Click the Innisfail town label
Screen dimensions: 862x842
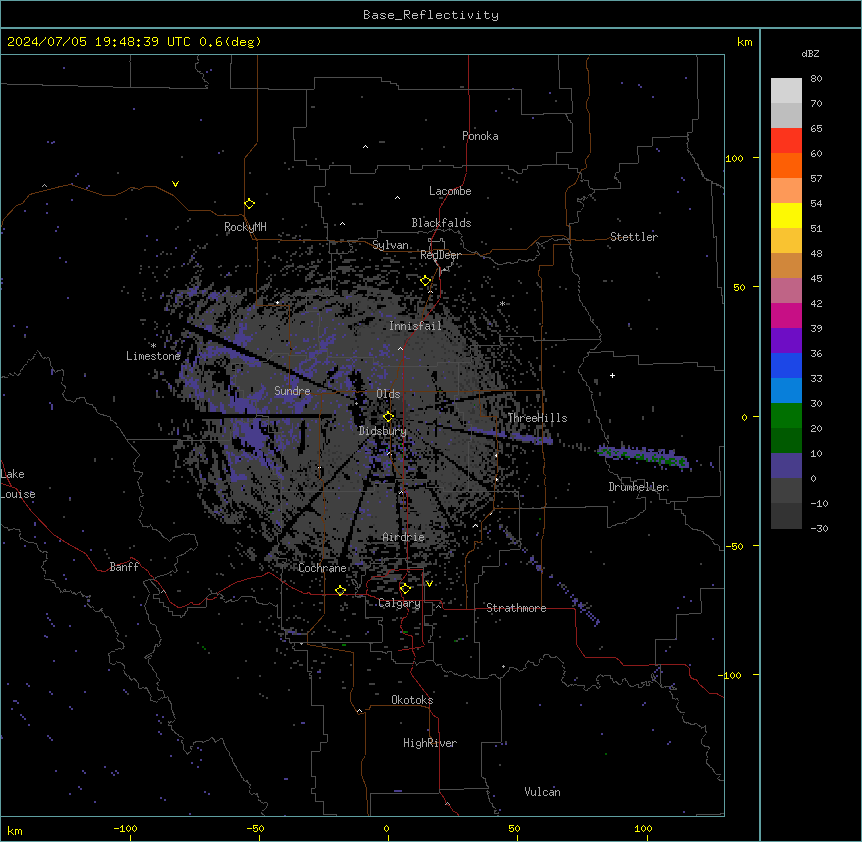[415, 326]
